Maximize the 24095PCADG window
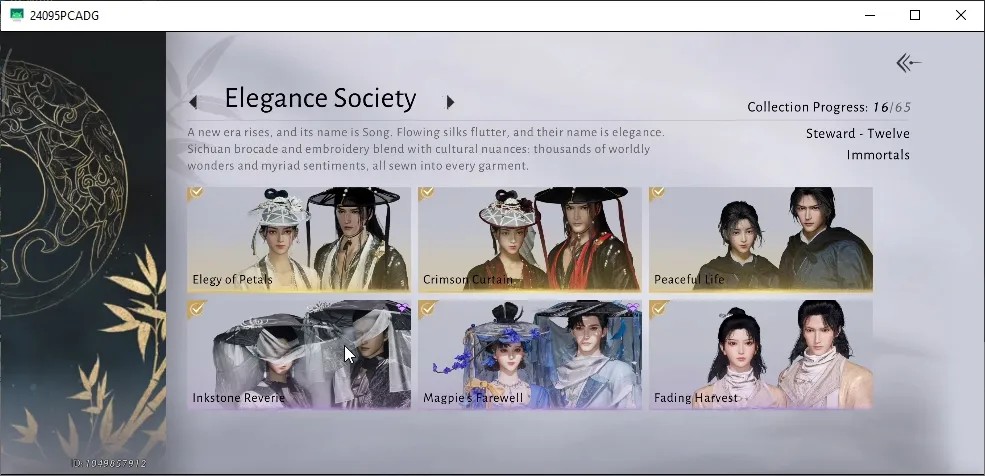985x476 pixels. point(915,15)
